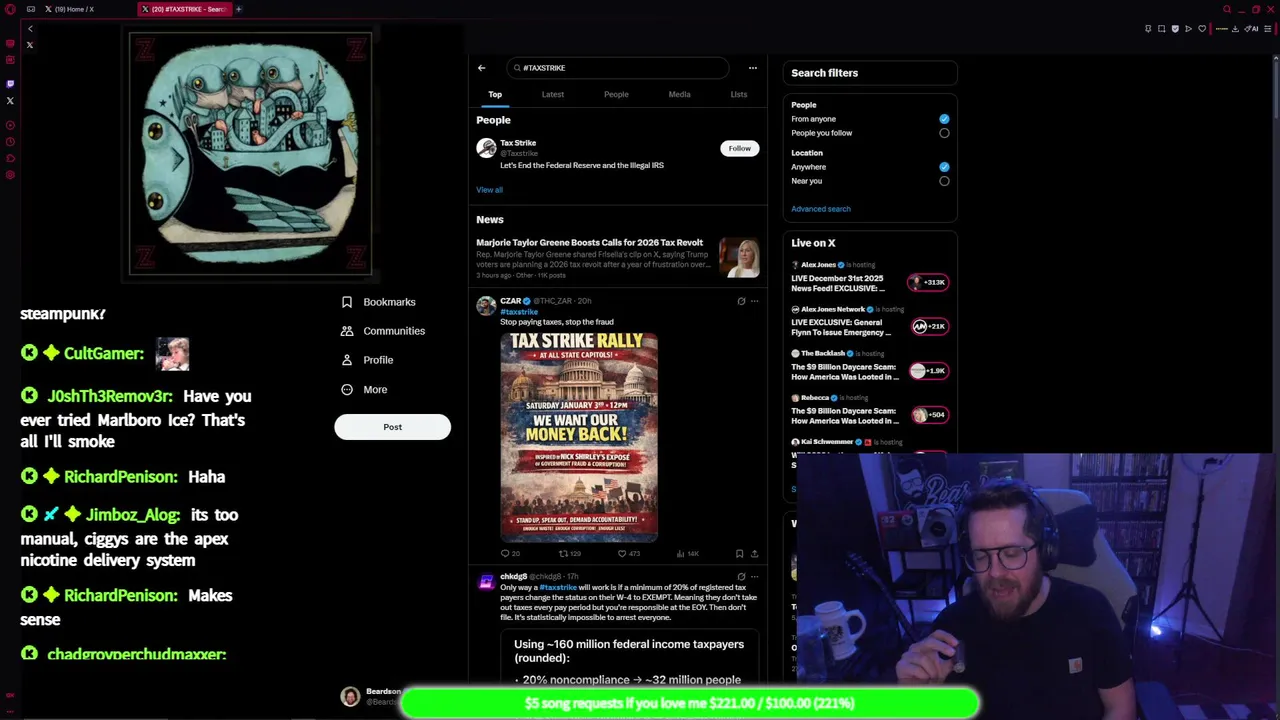Switch to the People results tab
Image resolution: width=1280 pixels, height=720 pixels.
[616, 94]
